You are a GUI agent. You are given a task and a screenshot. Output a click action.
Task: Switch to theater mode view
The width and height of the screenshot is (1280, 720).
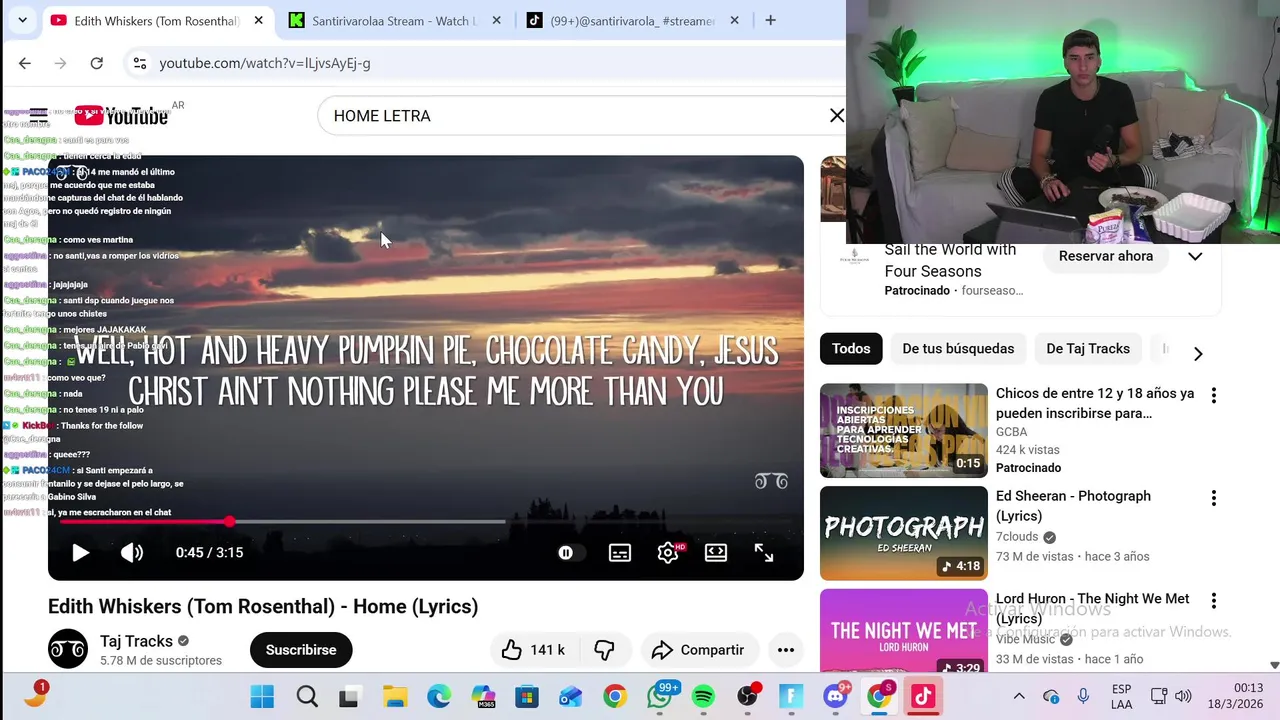click(716, 552)
